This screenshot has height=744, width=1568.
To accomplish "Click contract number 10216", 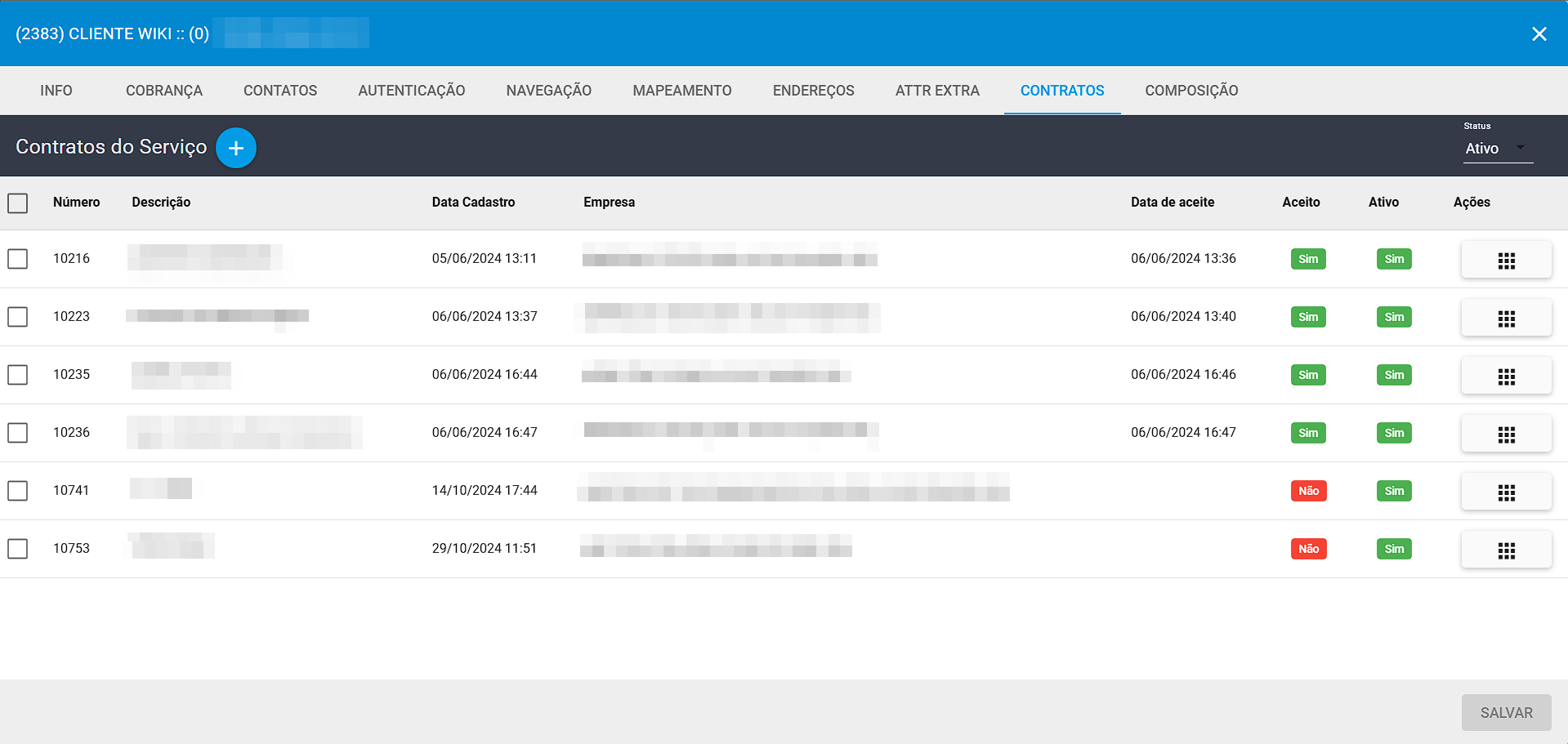I will point(72,258).
